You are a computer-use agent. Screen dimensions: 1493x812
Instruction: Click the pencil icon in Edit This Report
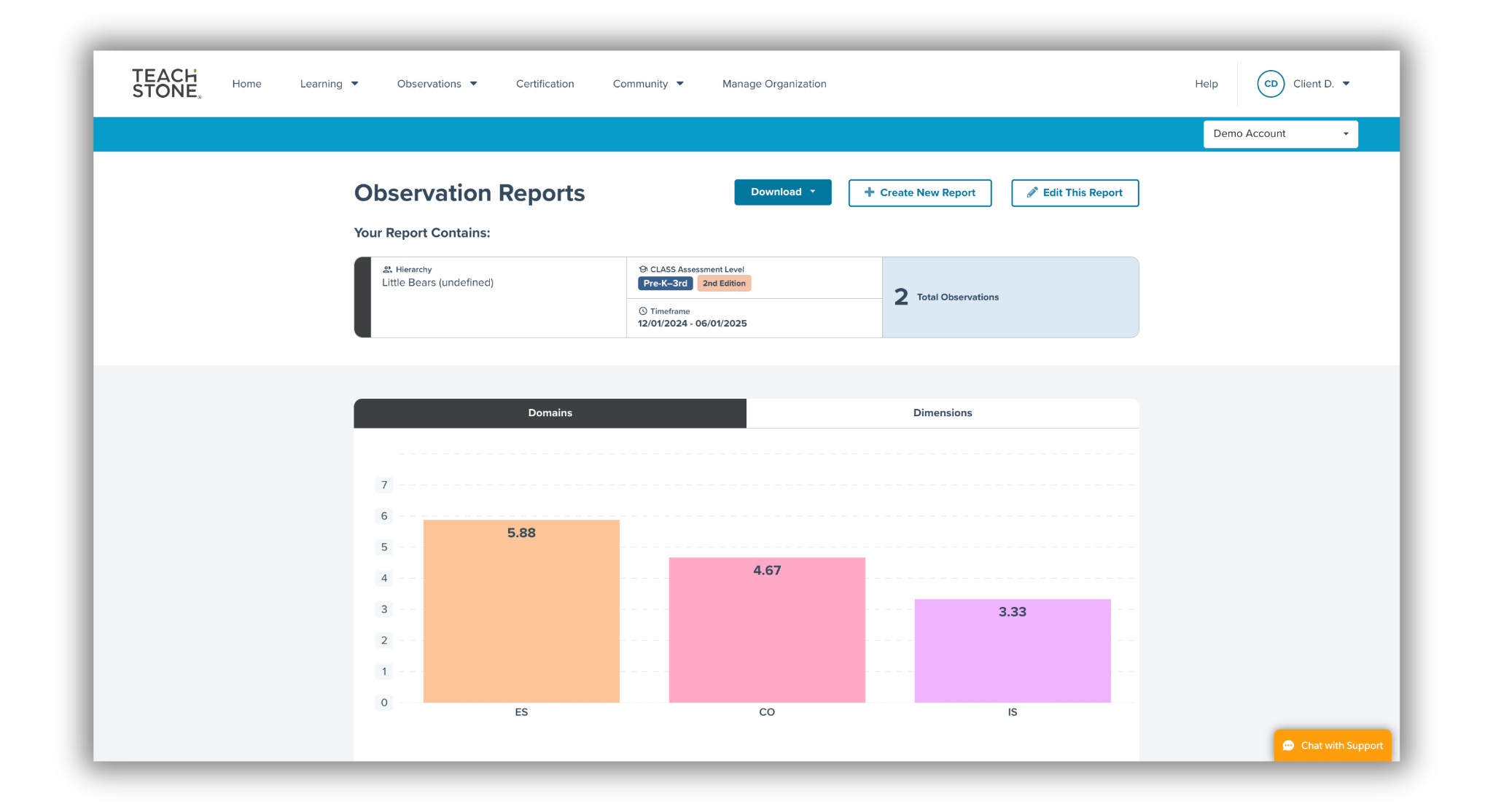point(1032,192)
